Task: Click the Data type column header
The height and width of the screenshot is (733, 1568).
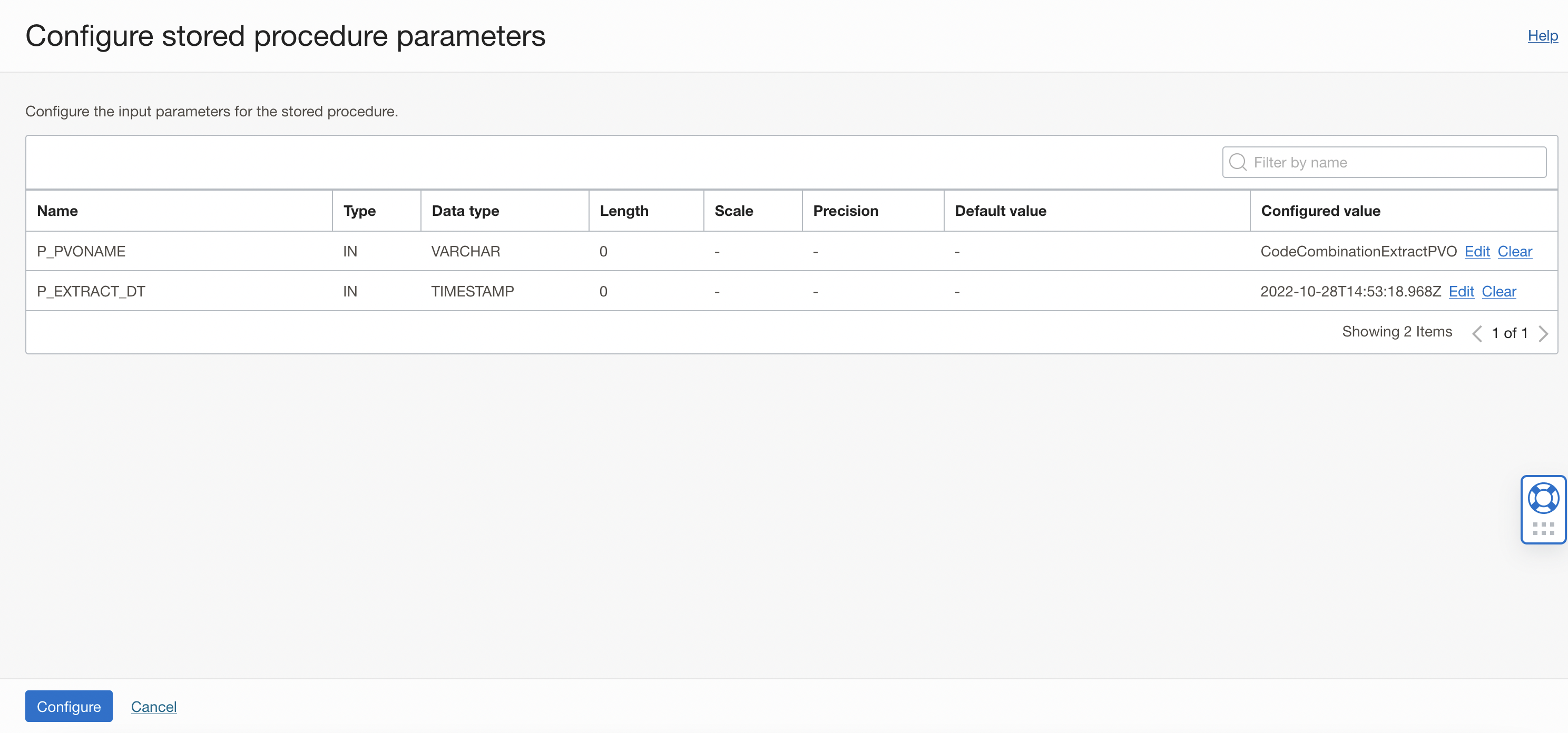Action: pyautogui.click(x=465, y=211)
